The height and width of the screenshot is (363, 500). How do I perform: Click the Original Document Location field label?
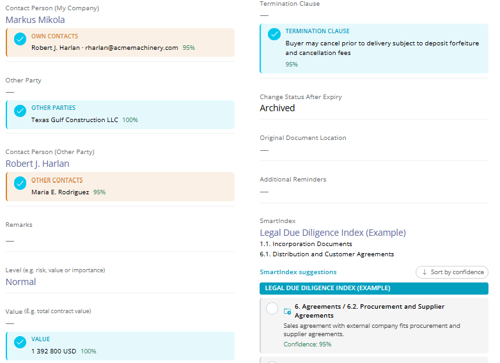303,138
